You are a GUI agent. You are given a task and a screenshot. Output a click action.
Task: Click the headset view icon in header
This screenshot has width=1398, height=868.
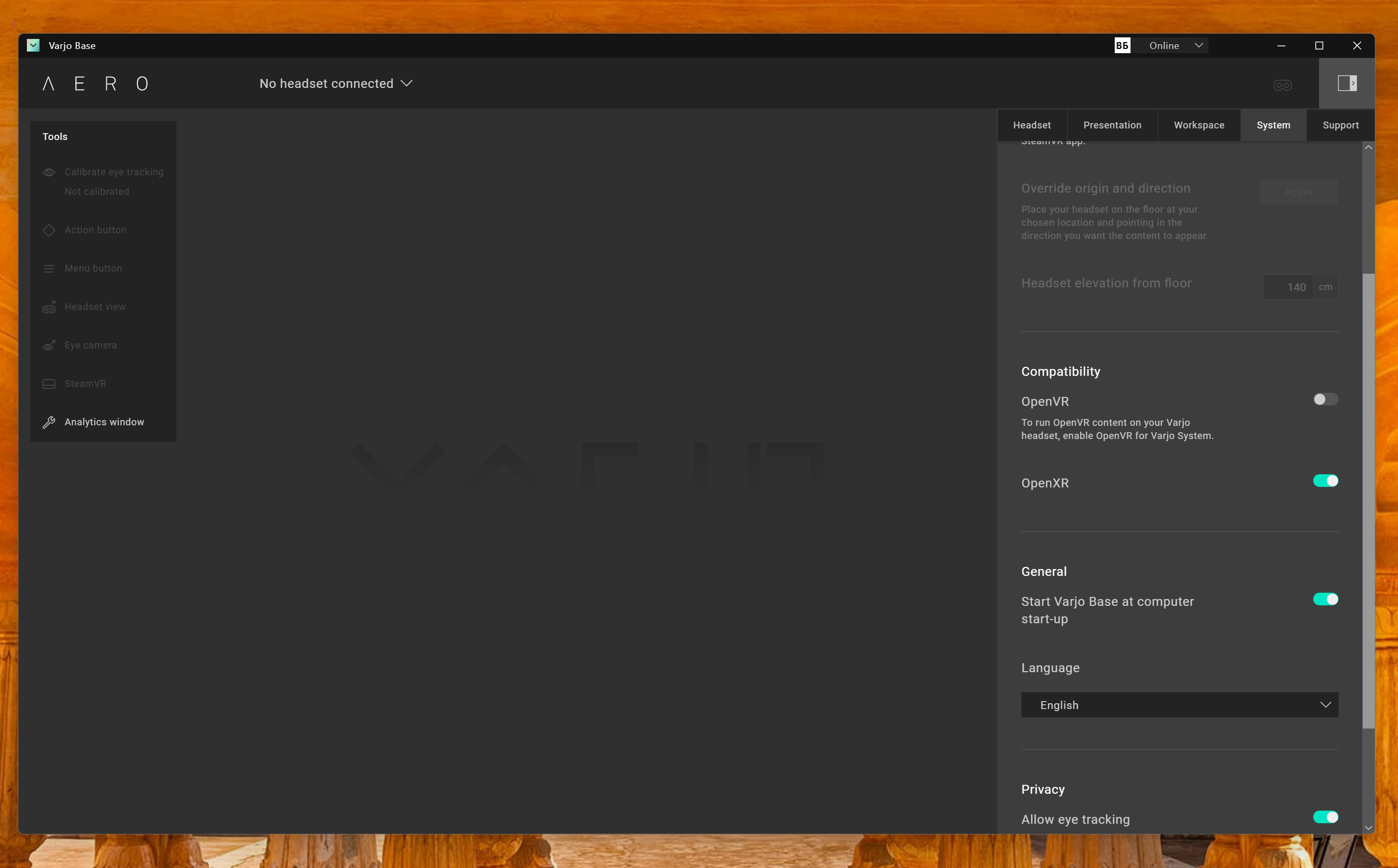point(1282,85)
